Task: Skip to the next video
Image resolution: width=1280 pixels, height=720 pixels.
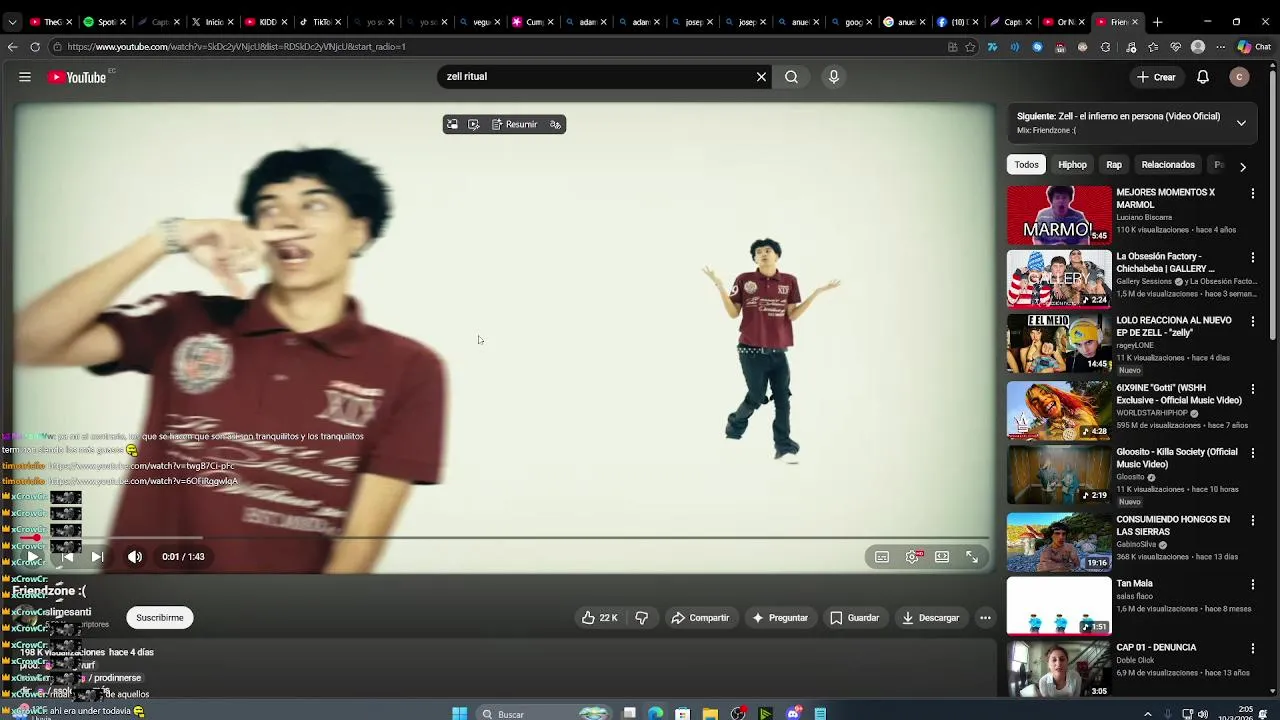Action: click(x=97, y=557)
